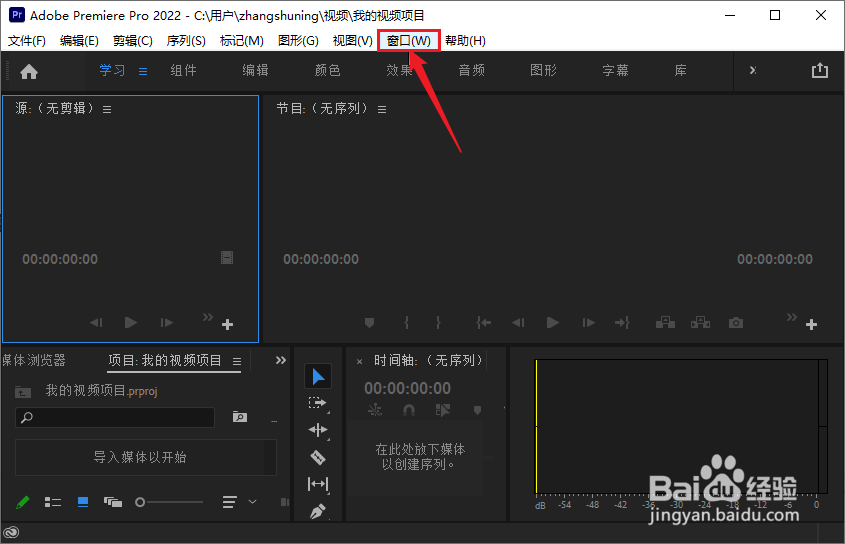Go to Out point in Program monitor

click(622, 323)
